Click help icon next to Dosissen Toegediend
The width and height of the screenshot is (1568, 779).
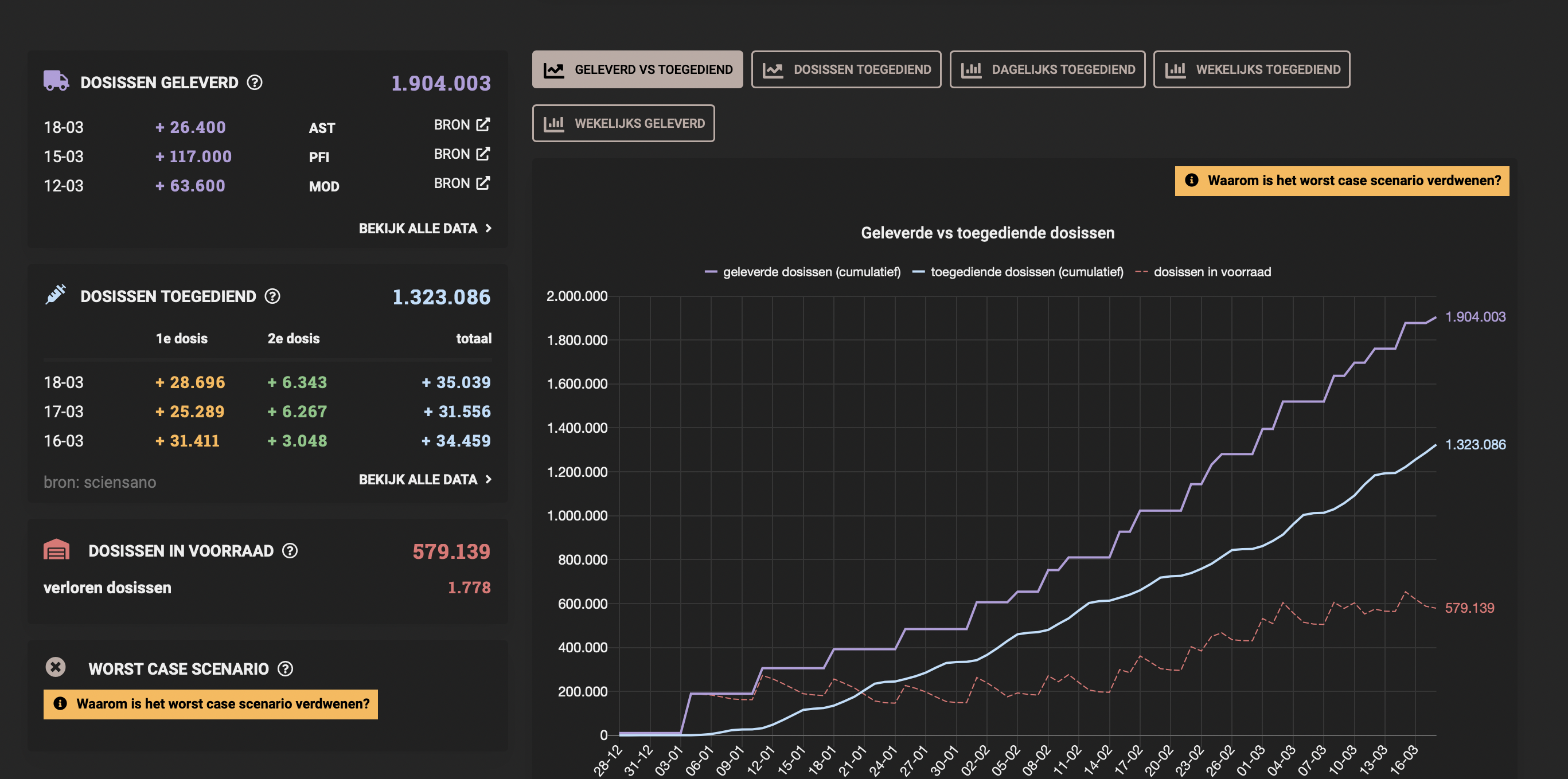point(272,296)
